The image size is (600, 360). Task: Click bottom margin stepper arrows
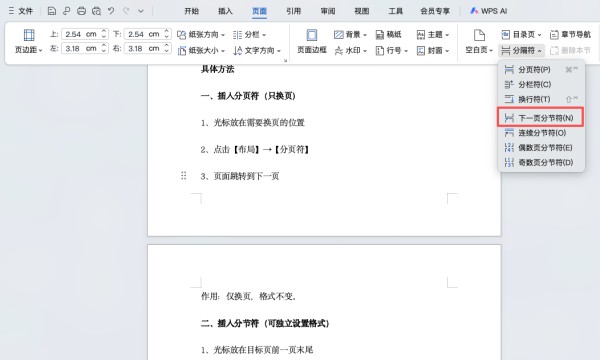(167, 34)
